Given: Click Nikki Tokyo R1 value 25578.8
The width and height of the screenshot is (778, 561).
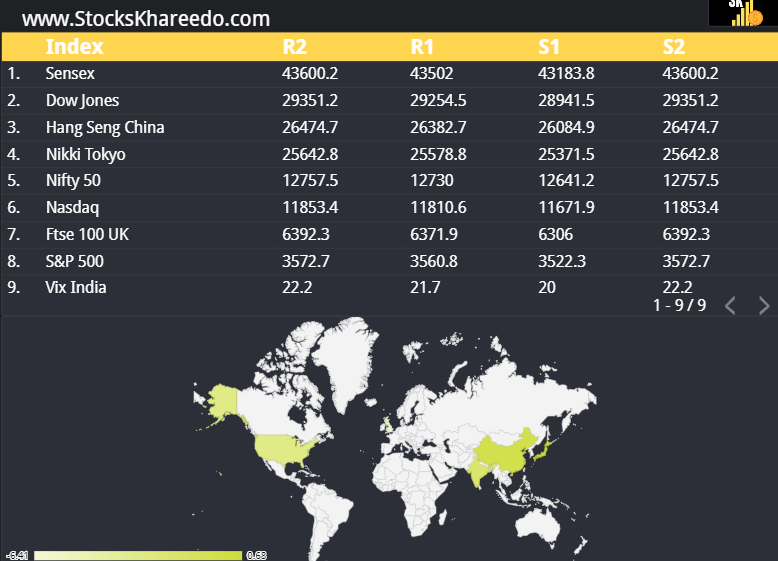Looking at the screenshot, I should coord(438,154).
